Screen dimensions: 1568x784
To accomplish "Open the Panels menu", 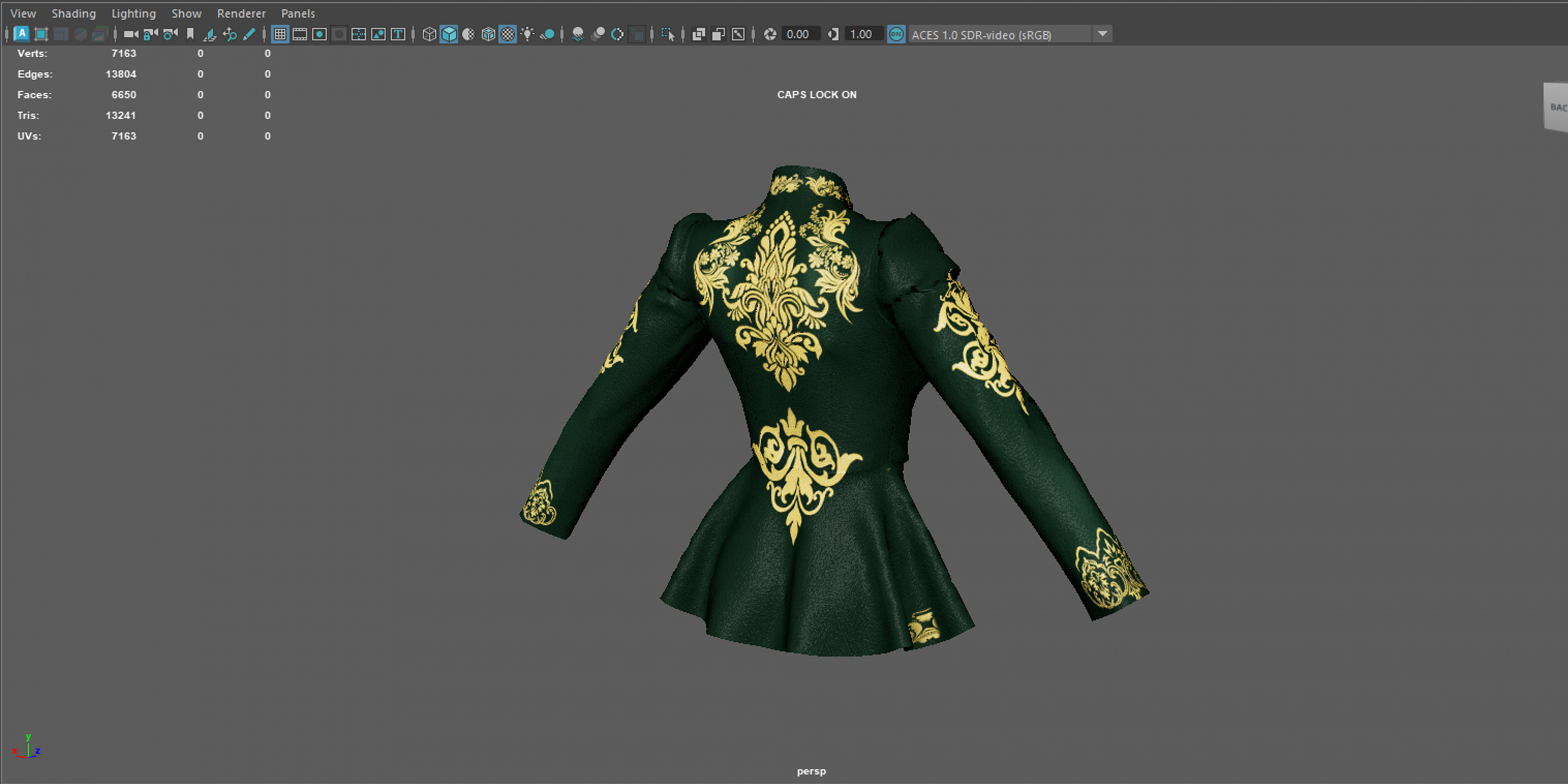I will [x=298, y=13].
